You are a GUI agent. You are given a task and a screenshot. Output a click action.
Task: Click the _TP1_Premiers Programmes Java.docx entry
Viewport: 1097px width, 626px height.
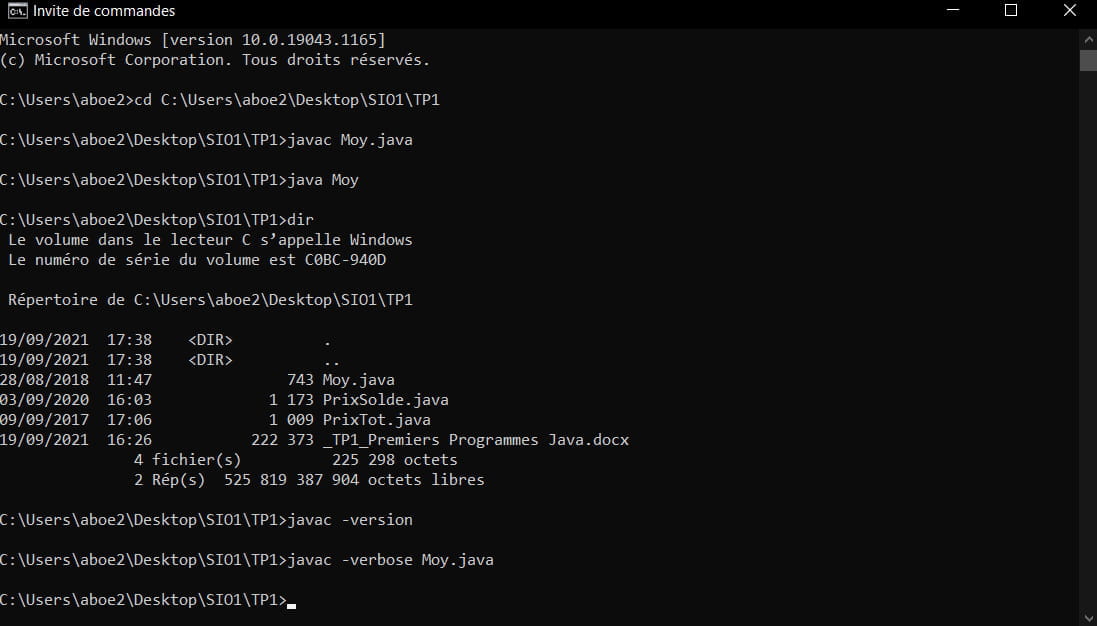[x=475, y=440]
